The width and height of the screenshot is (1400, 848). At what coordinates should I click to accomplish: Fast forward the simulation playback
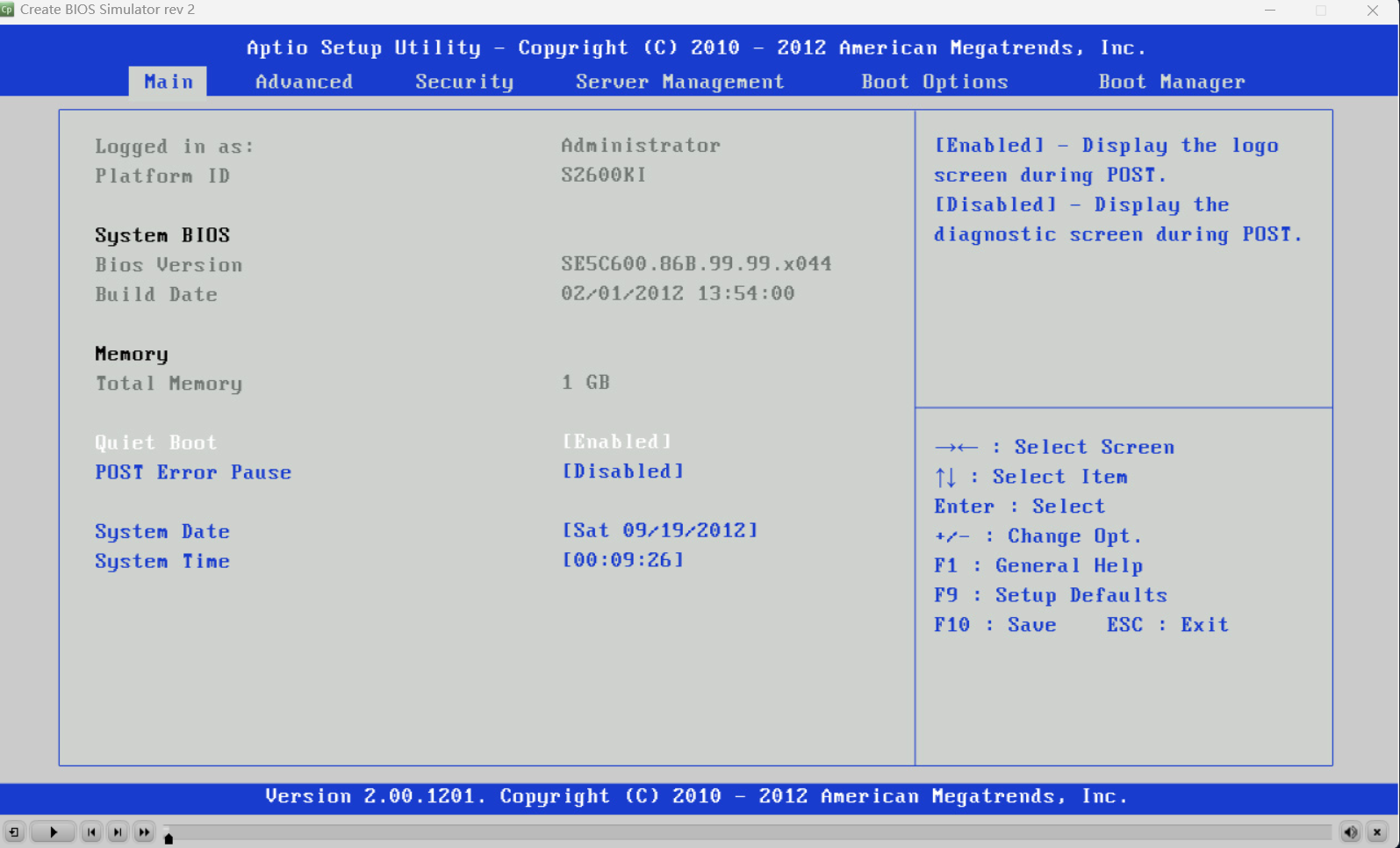pos(145,832)
